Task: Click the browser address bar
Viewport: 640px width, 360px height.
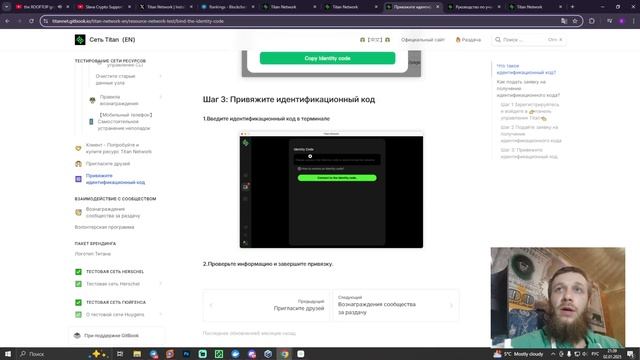Action: pos(302,21)
